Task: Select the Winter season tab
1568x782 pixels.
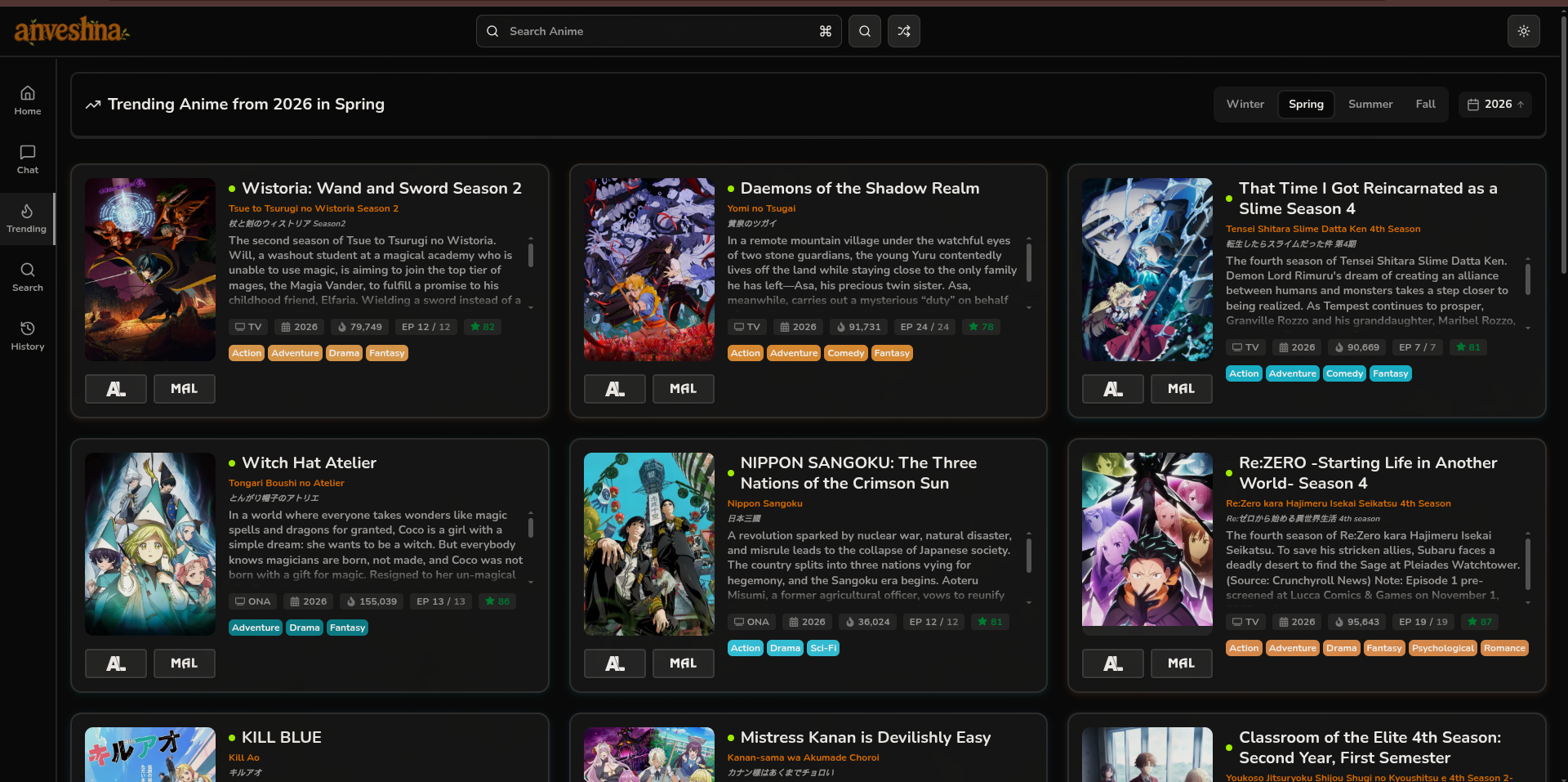Action: (1245, 104)
